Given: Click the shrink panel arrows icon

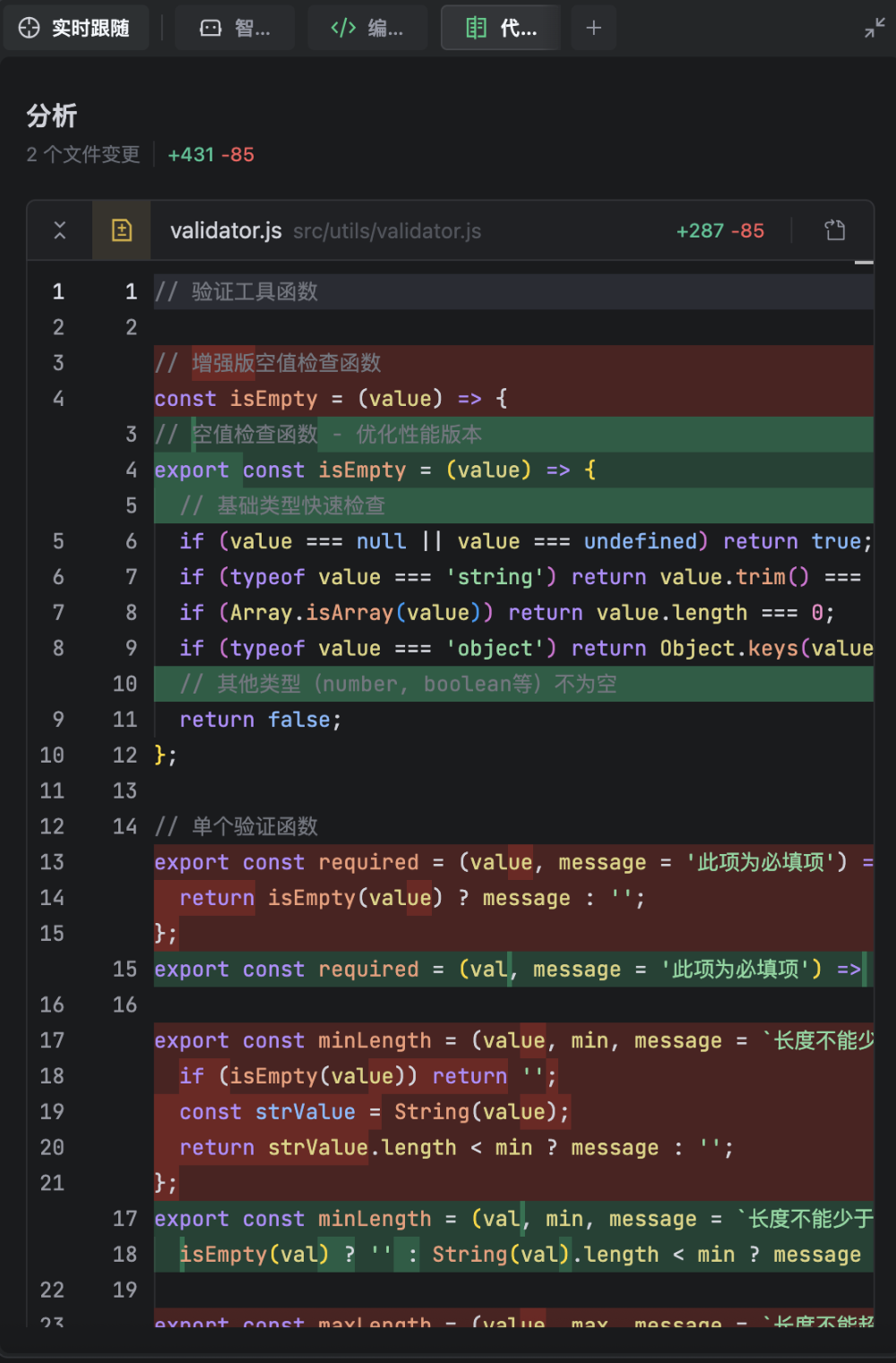Looking at the screenshot, I should (x=874, y=28).
